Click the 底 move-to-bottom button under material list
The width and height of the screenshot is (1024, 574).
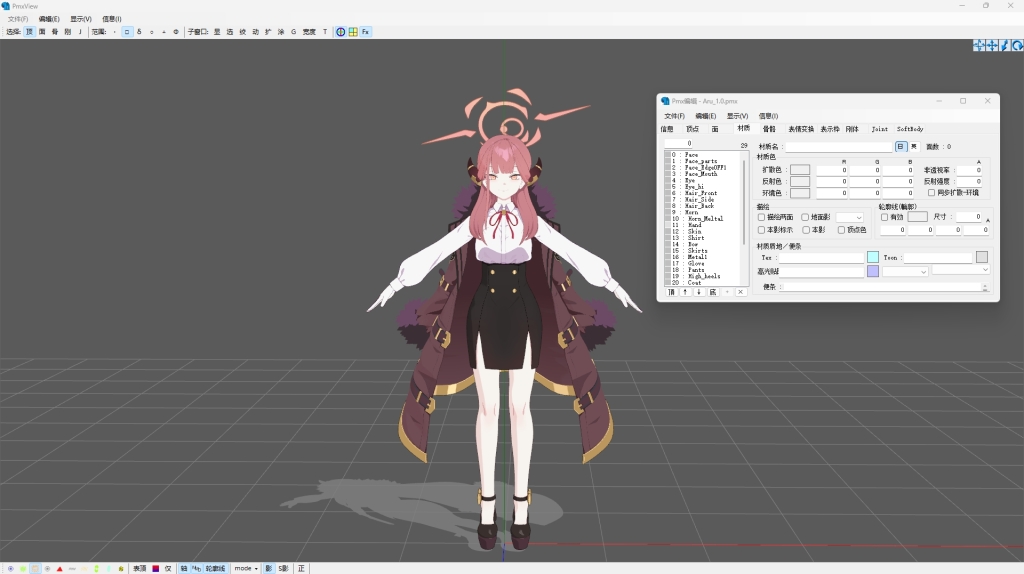pos(712,292)
